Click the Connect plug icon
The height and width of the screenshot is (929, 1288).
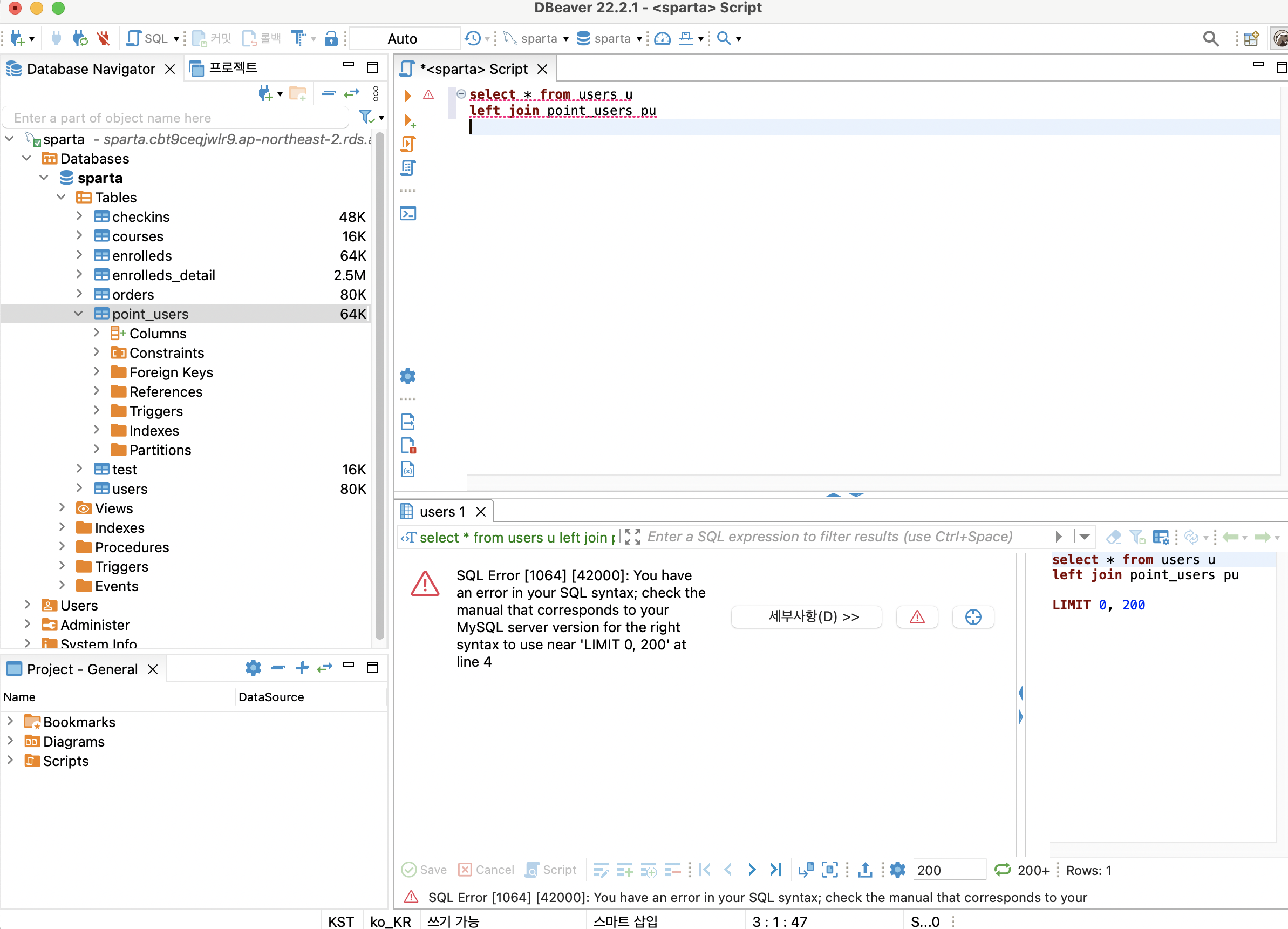point(56,39)
